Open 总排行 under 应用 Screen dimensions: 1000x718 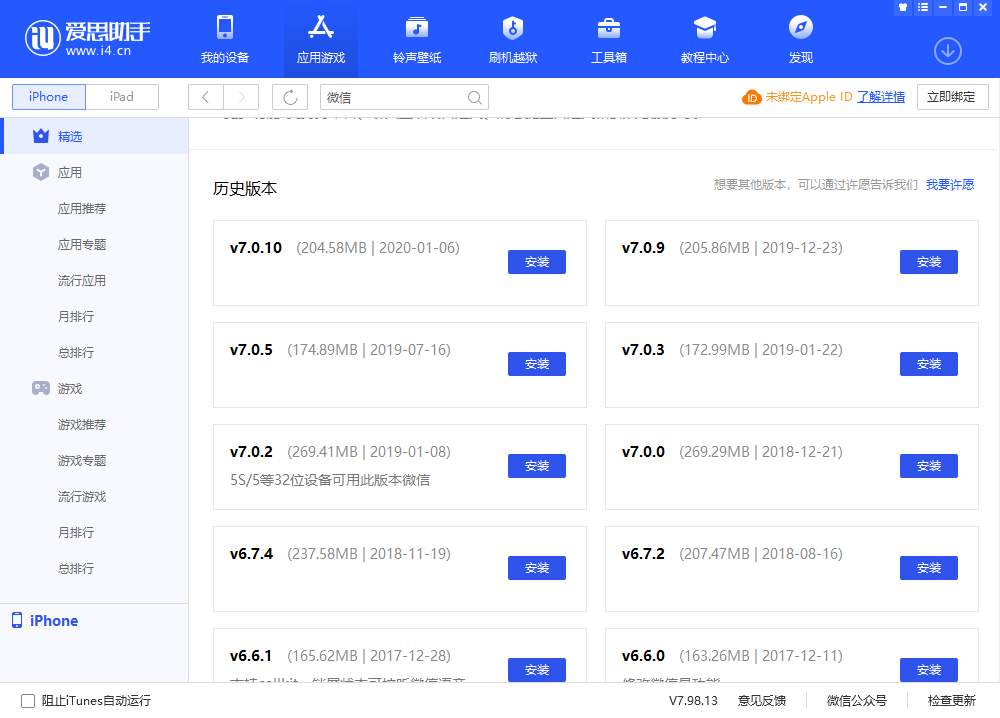click(x=76, y=353)
